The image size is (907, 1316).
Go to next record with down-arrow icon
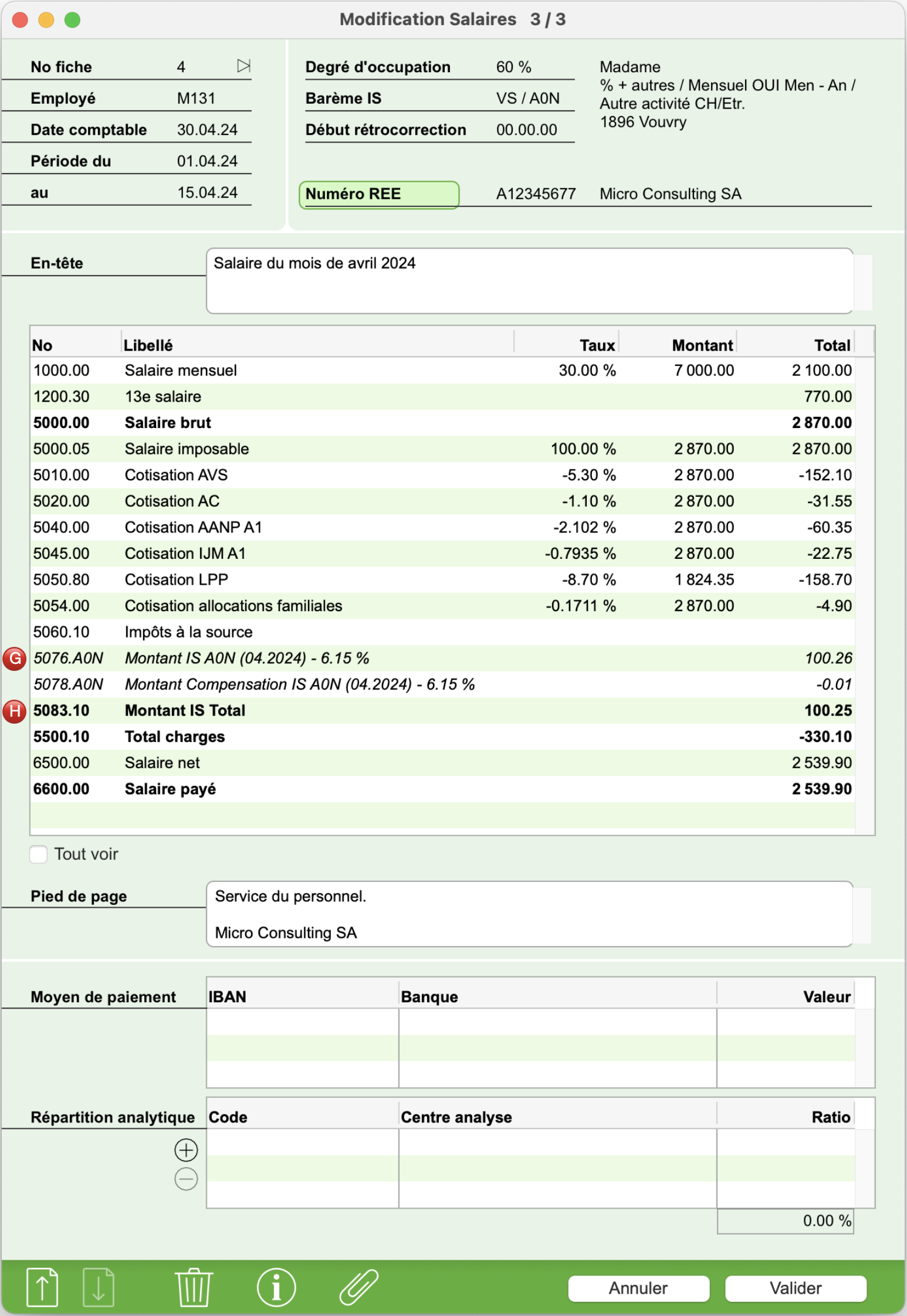click(99, 1288)
